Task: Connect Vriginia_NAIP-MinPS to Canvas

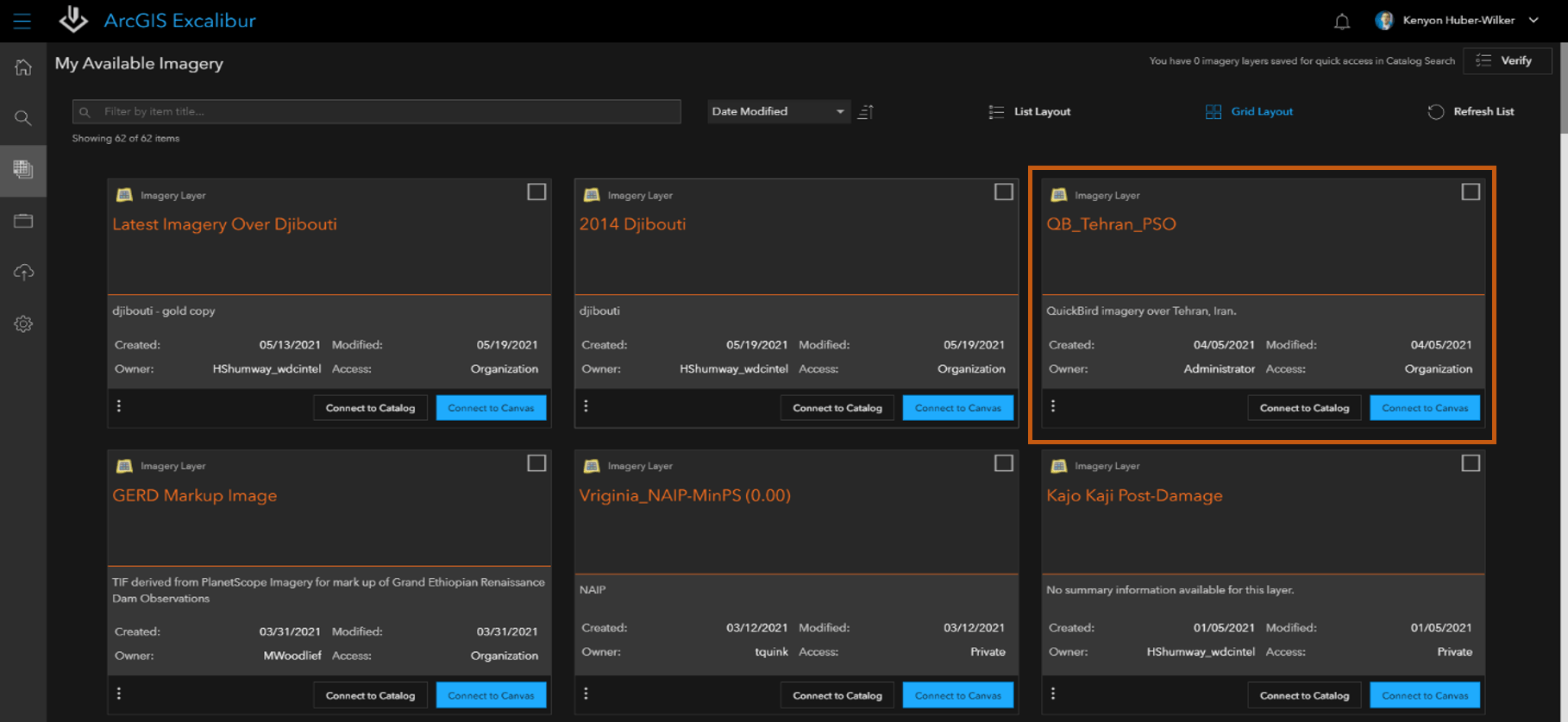Action: point(957,695)
